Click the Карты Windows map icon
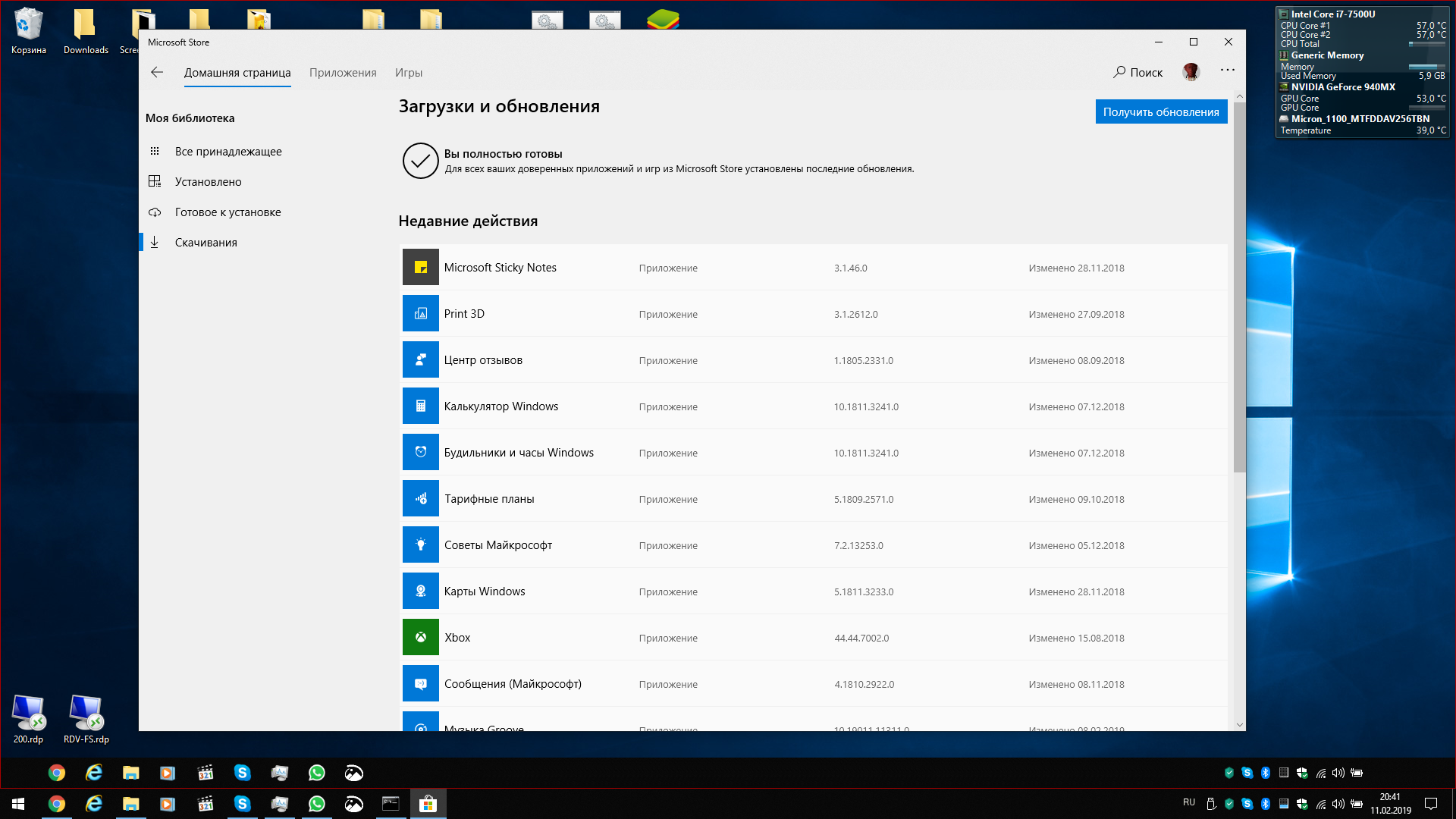 tap(420, 590)
